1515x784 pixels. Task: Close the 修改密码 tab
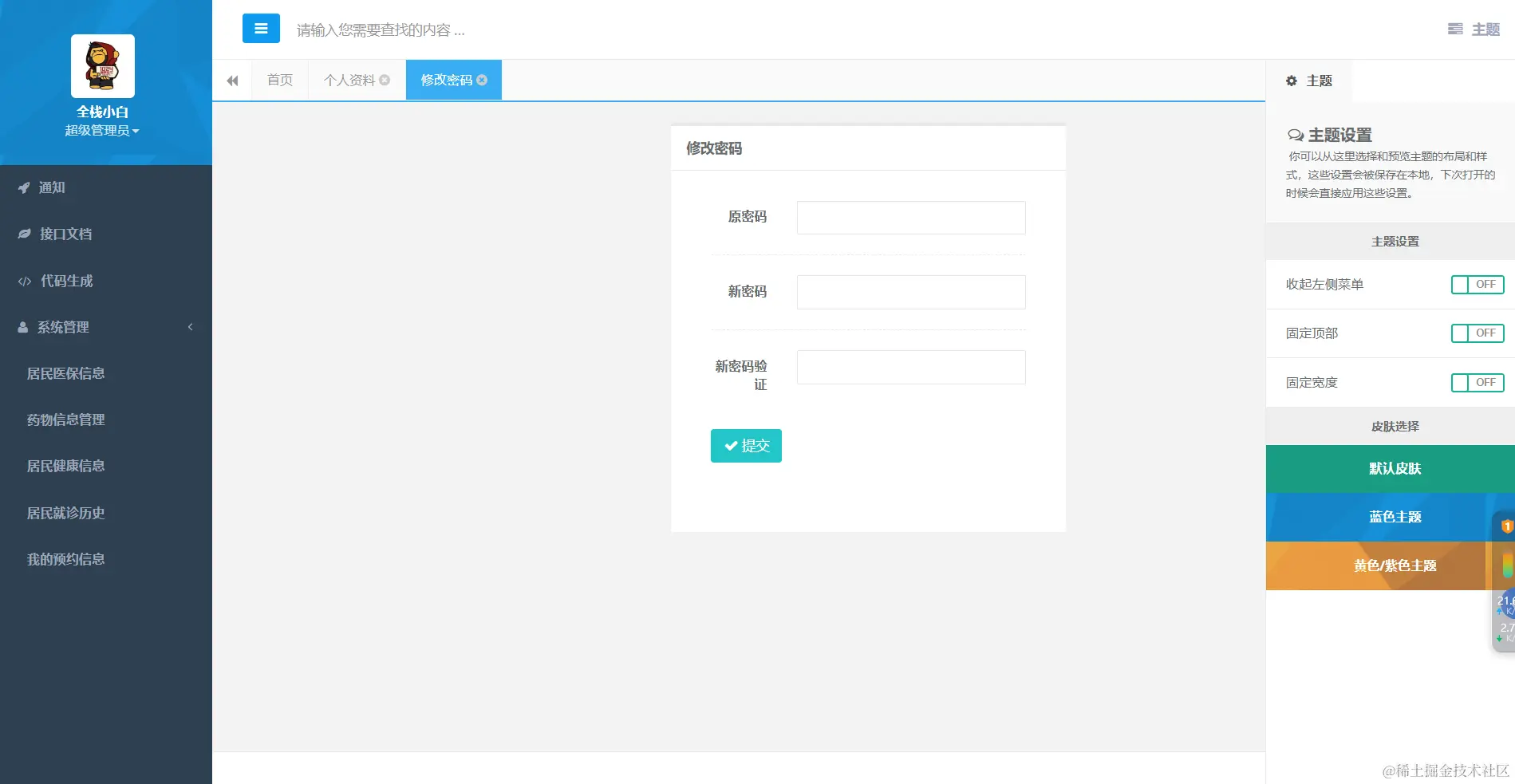click(x=482, y=80)
